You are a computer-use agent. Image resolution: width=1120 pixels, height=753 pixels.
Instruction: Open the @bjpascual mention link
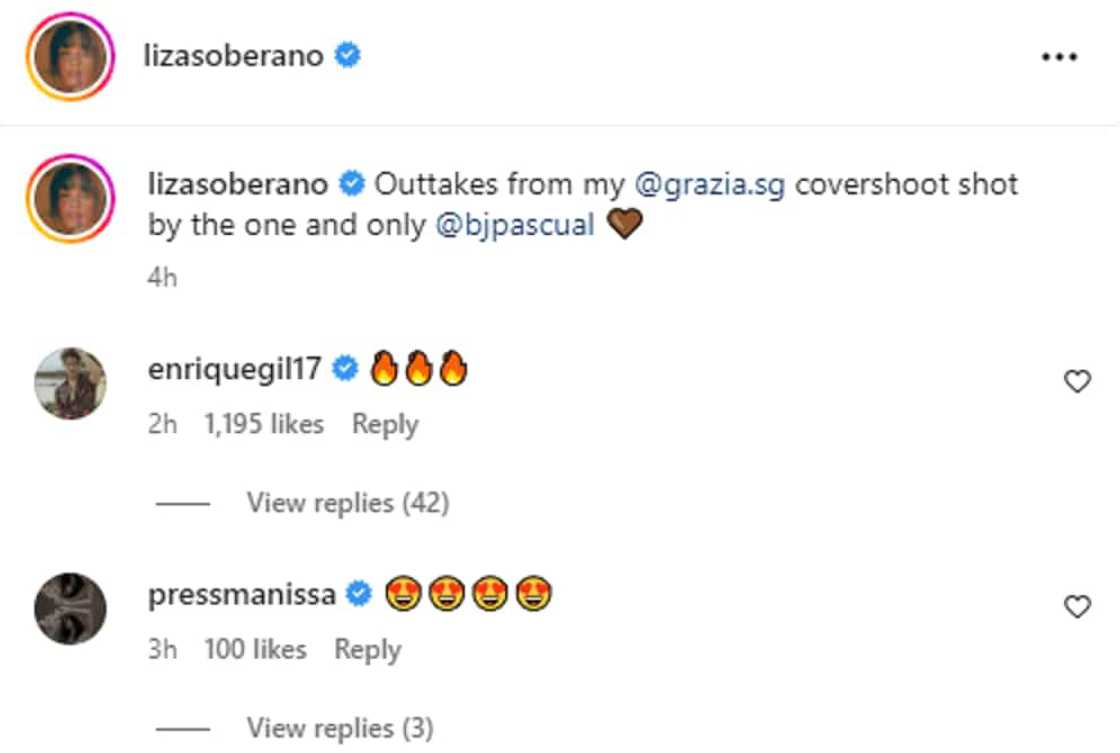pos(515,225)
